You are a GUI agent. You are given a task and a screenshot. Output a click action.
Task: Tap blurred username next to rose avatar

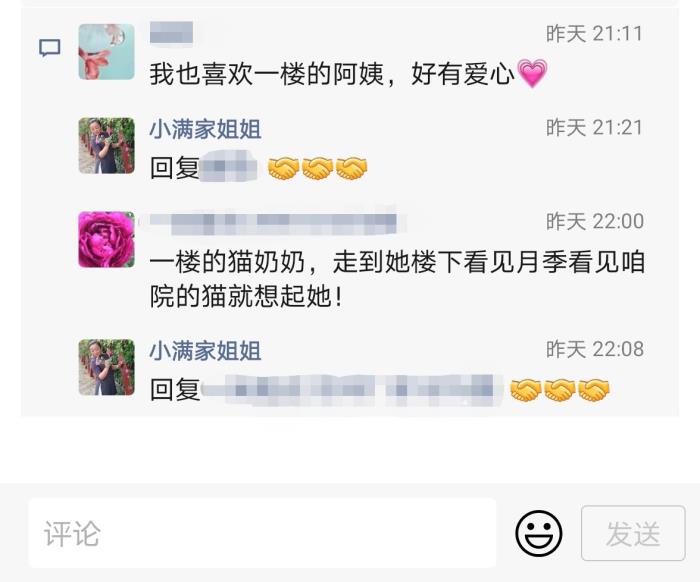(273, 221)
